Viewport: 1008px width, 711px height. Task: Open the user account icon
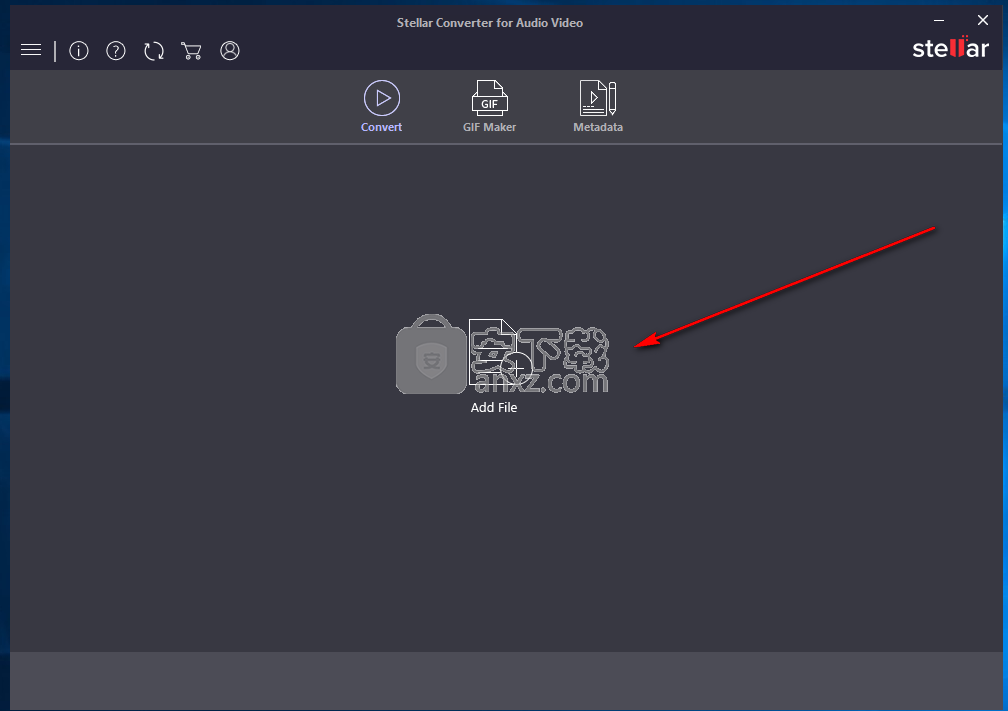230,51
